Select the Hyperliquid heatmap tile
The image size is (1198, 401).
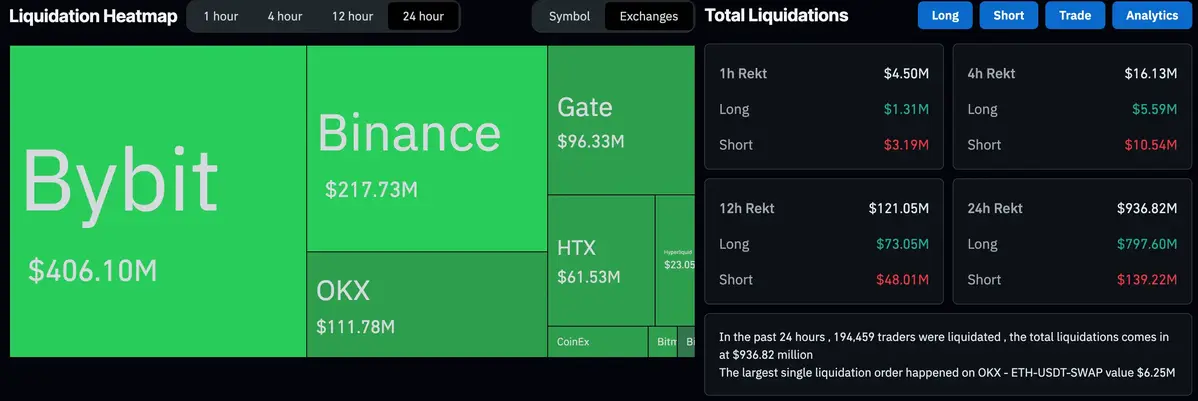pos(675,260)
